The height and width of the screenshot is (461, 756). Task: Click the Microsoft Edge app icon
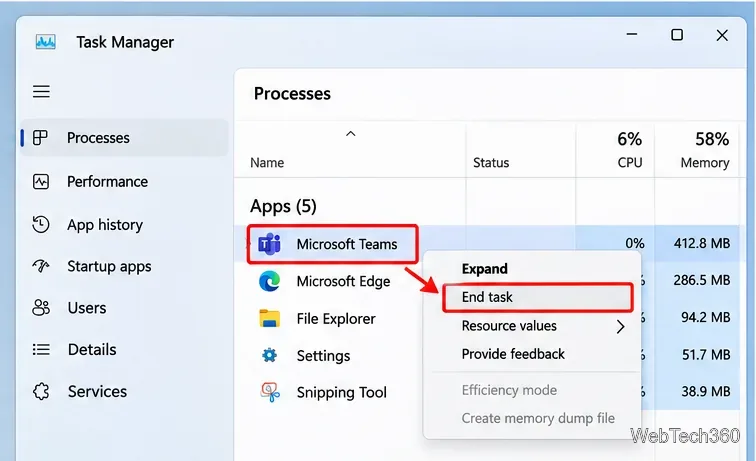(x=269, y=281)
